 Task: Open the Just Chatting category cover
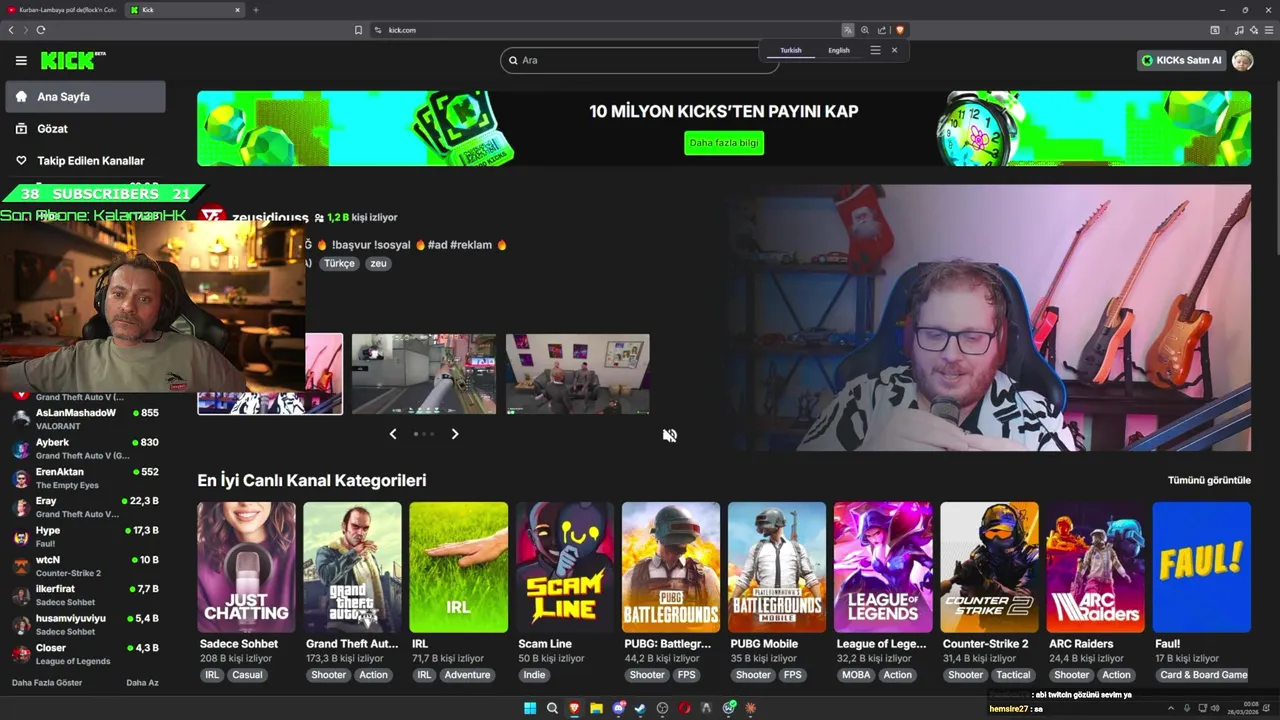tap(246, 567)
